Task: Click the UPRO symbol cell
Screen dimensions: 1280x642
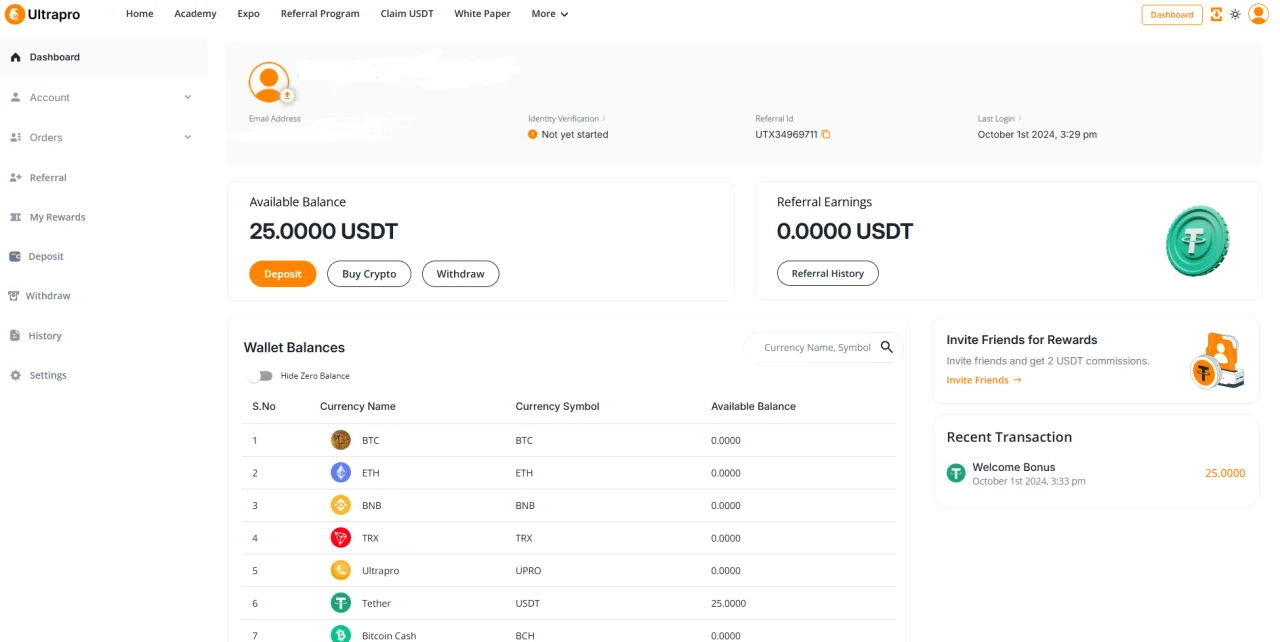Action: (x=528, y=570)
